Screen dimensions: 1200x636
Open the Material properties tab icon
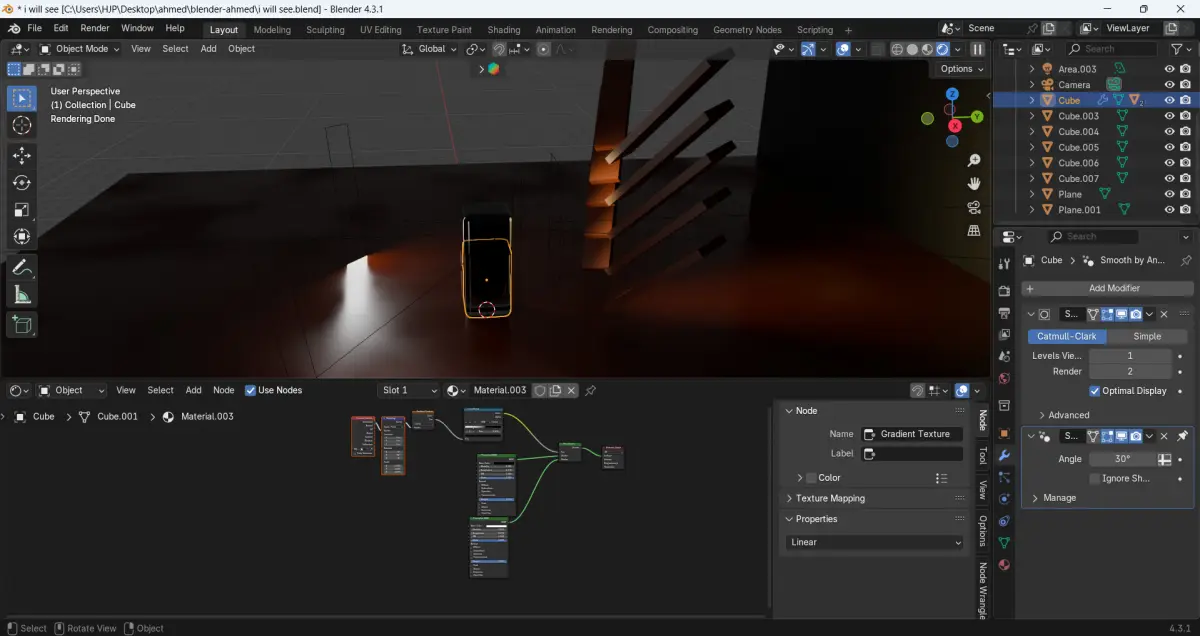point(1004,565)
